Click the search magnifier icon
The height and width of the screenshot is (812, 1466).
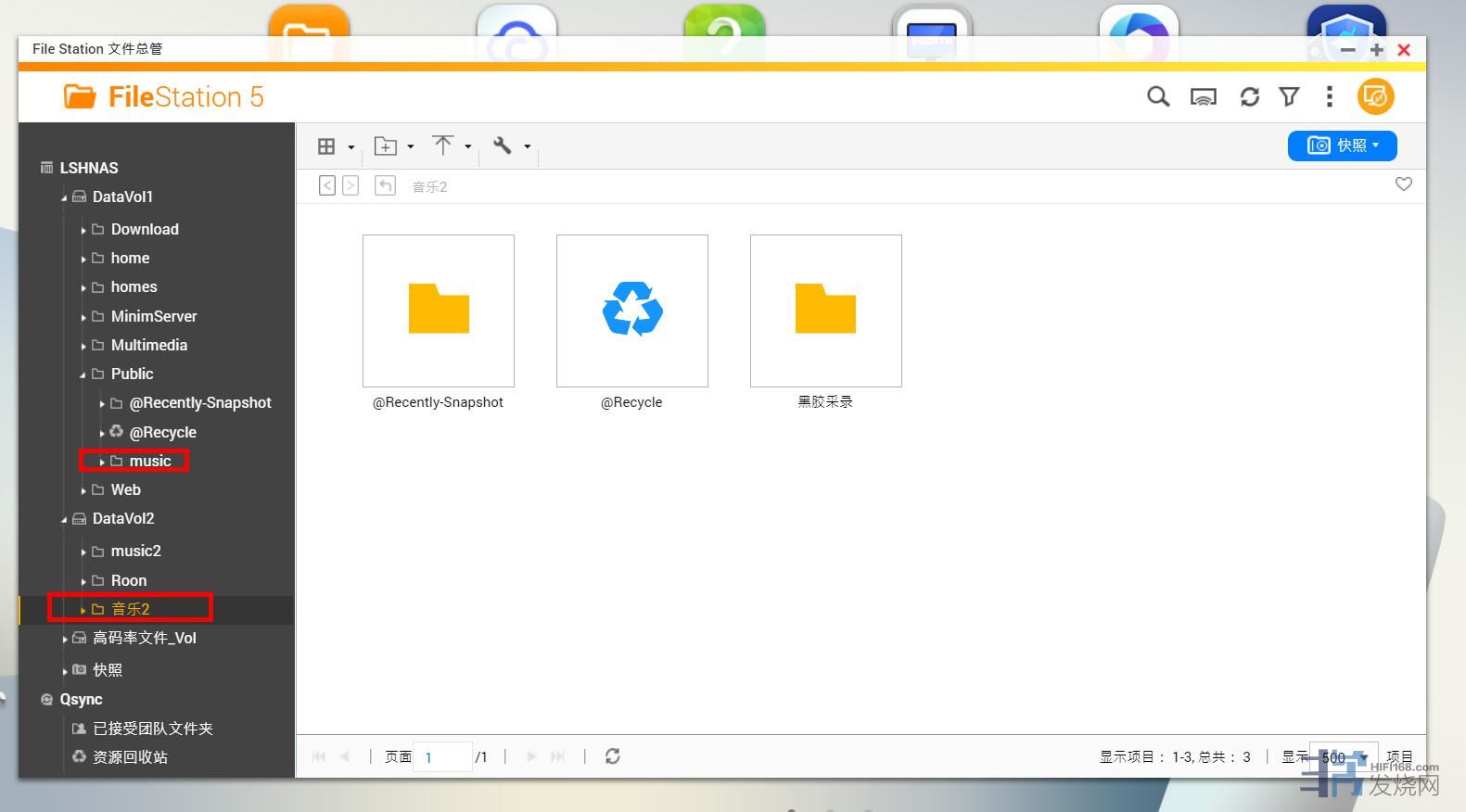click(x=1157, y=96)
